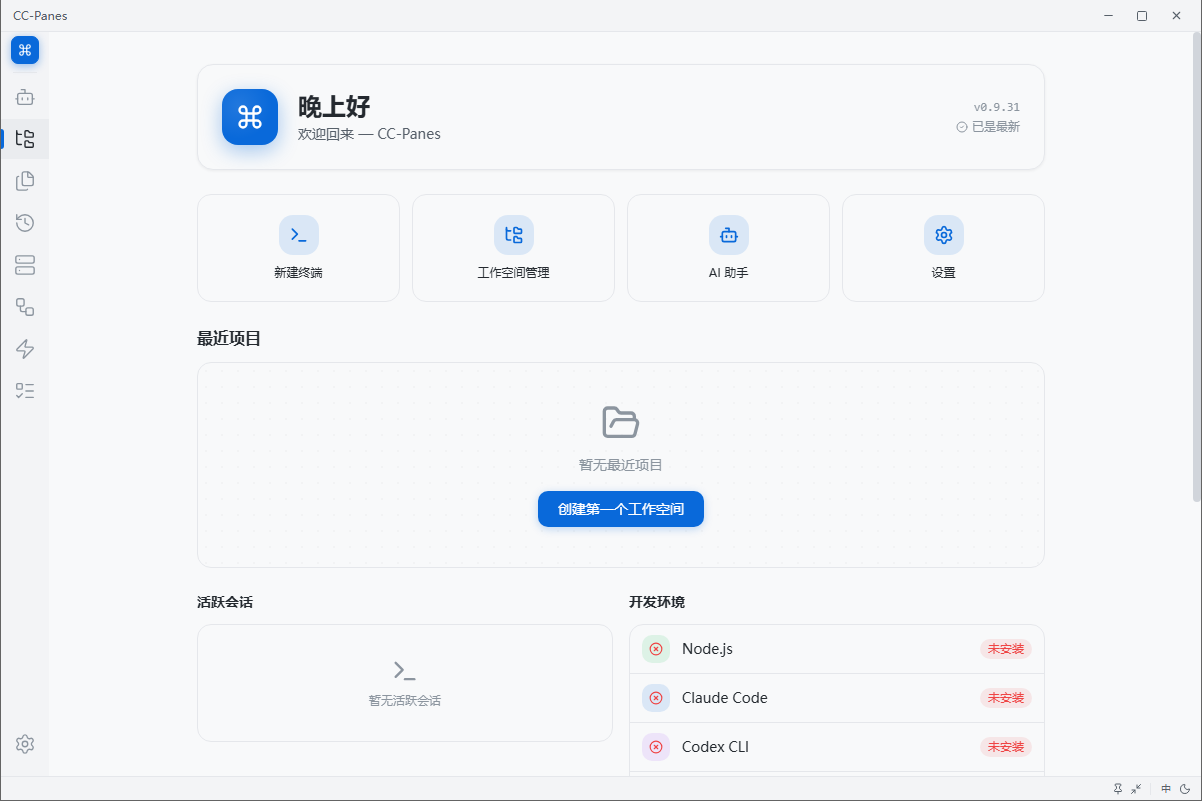Click the pages/copy icon in sidebar

click(25, 181)
